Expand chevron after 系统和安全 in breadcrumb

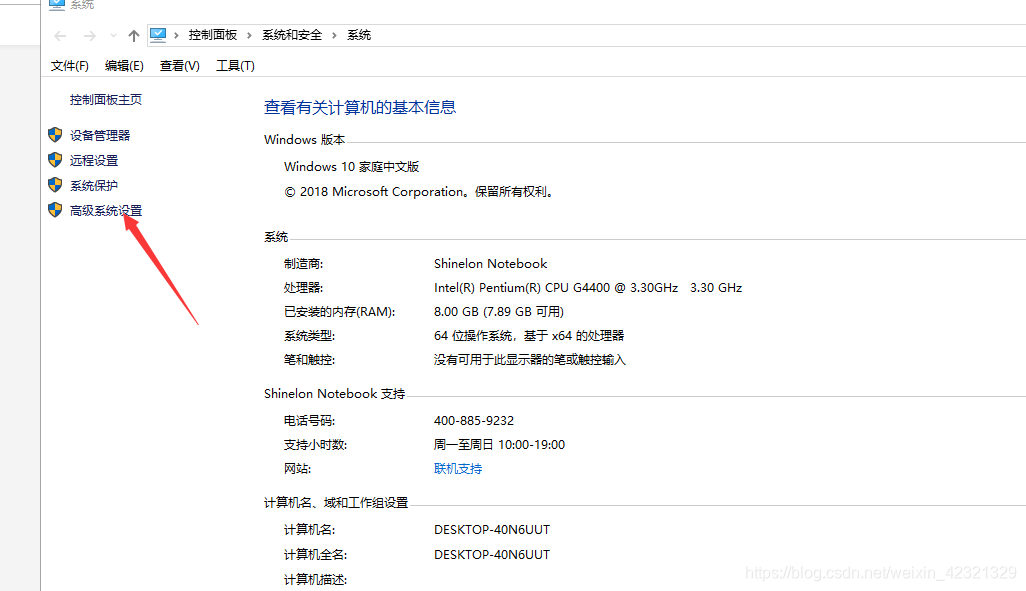pos(334,35)
